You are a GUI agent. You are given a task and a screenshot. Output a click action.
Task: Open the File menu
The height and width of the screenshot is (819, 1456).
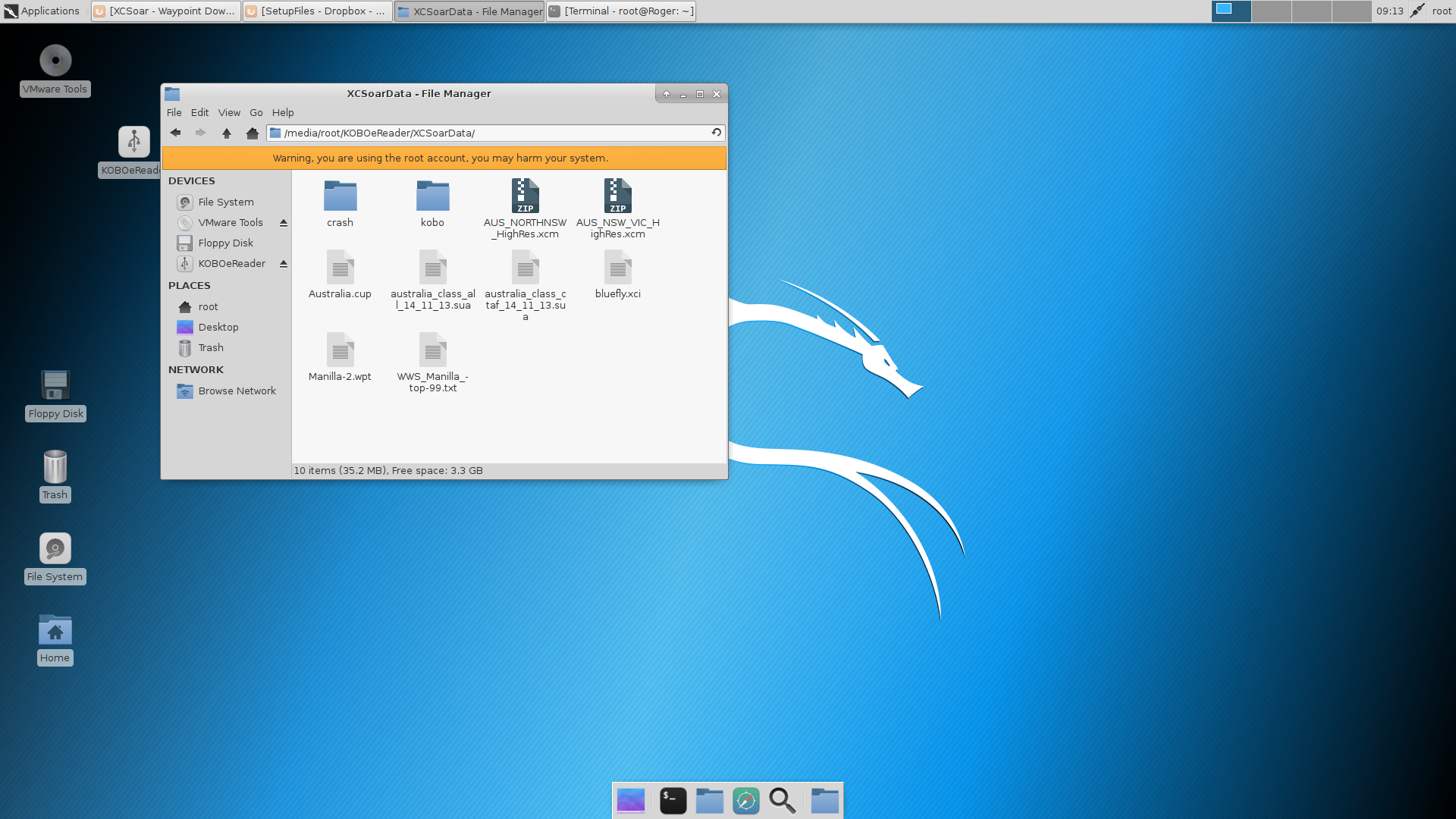(174, 112)
